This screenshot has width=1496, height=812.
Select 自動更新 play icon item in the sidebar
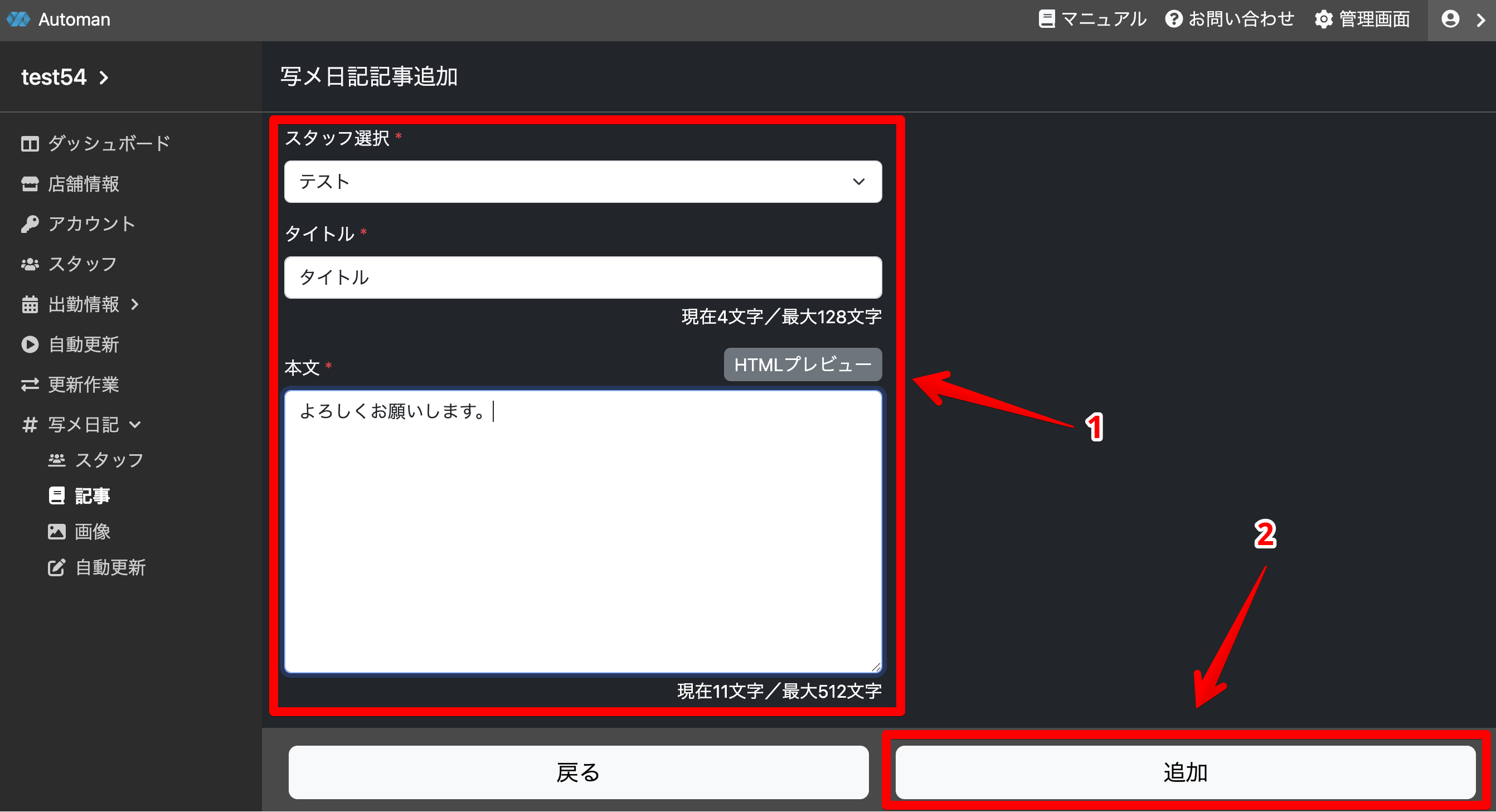[83, 344]
